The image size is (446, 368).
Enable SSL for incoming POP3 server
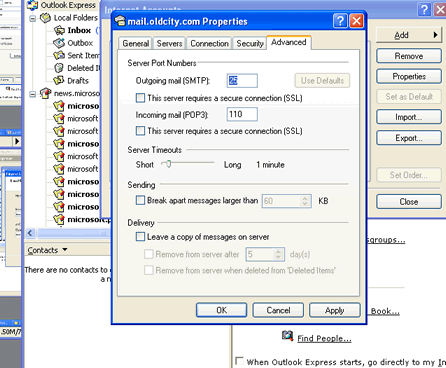[x=140, y=131]
